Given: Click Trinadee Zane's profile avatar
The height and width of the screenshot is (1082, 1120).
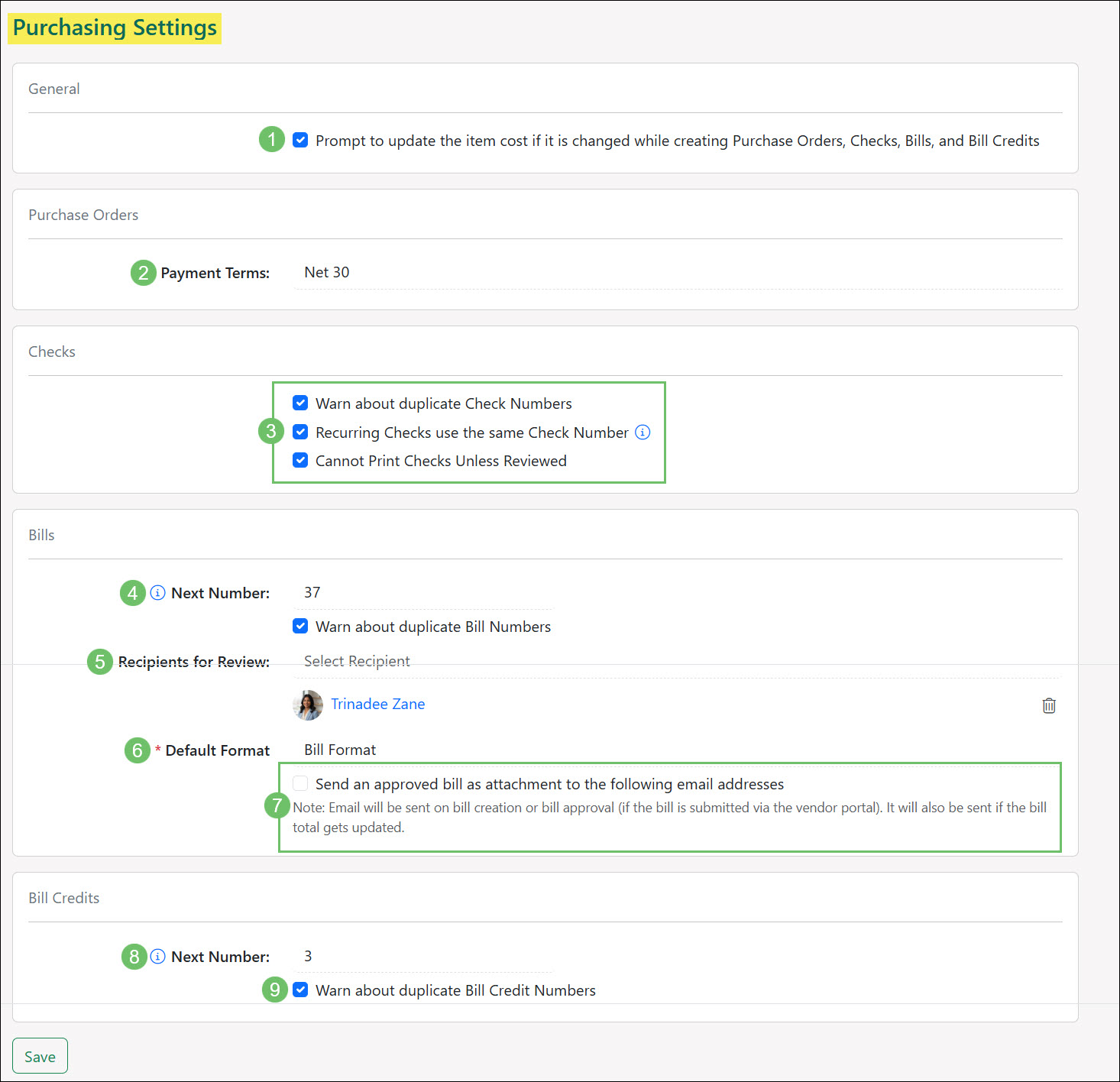Looking at the screenshot, I should tap(308, 705).
